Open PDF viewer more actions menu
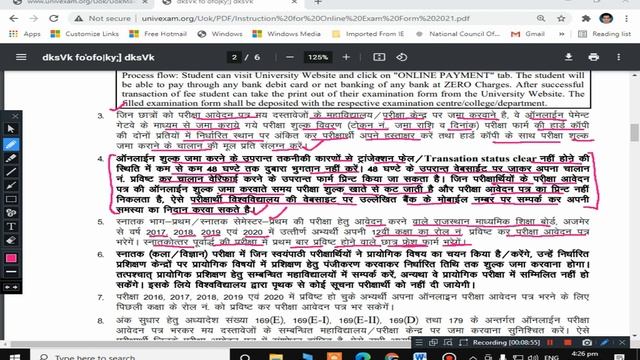The height and width of the screenshot is (360, 640). point(619,57)
